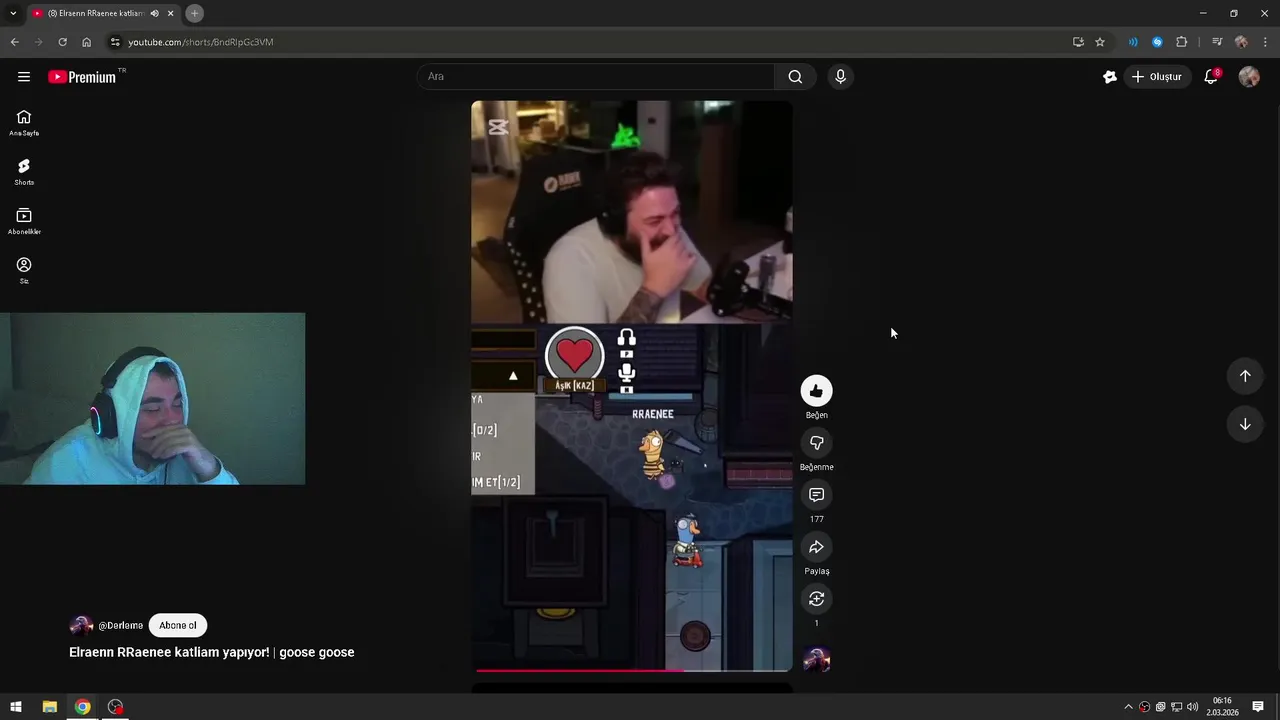Image resolution: width=1280 pixels, height=720 pixels.
Task: Open the @Derleme channel avatar
Action: (x=81, y=625)
